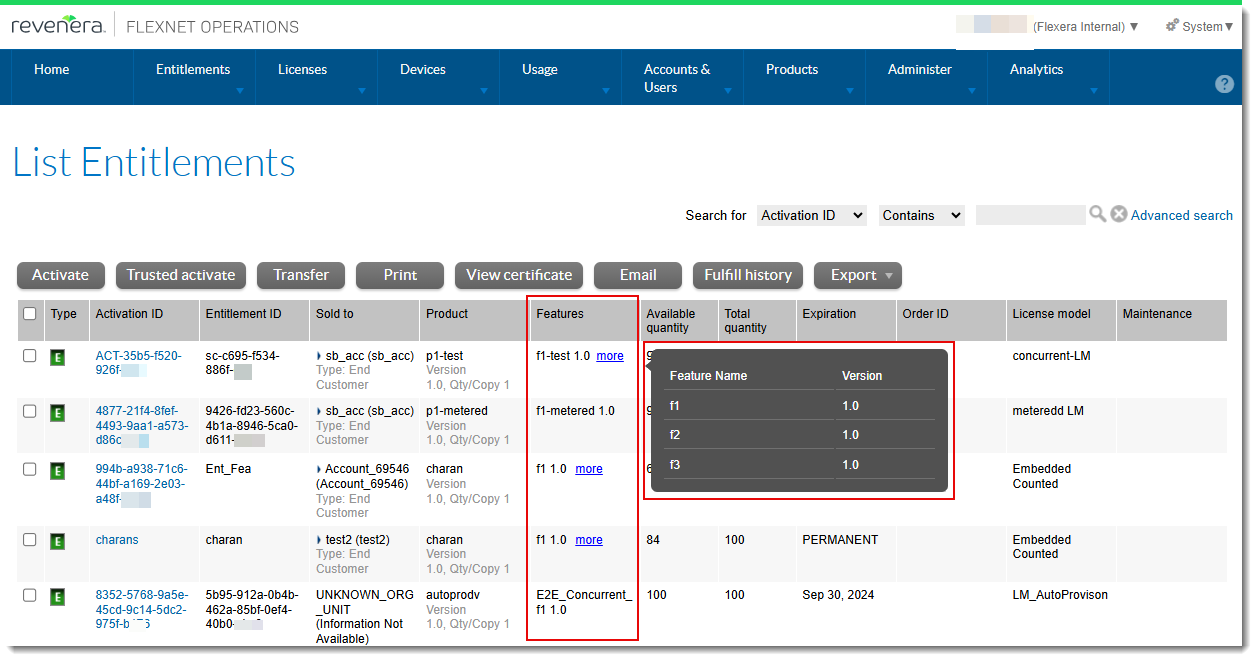
Task: Click green E icon in first entitlement row
Action: (58, 357)
